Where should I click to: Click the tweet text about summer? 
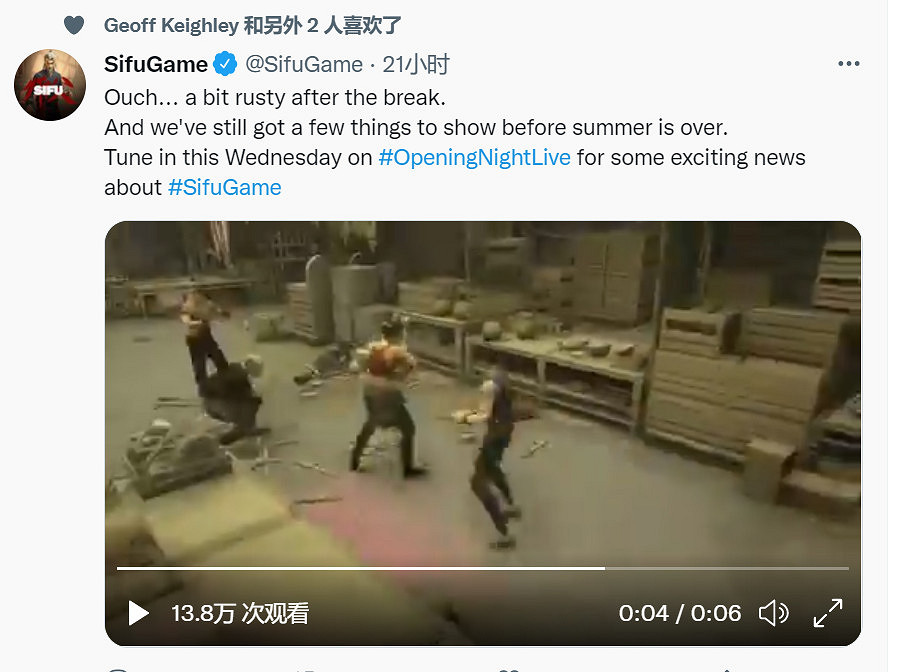pyautogui.click(x=416, y=128)
